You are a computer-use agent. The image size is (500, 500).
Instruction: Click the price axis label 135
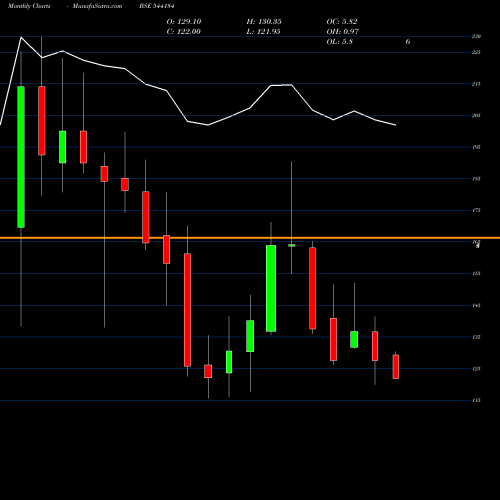(476, 337)
